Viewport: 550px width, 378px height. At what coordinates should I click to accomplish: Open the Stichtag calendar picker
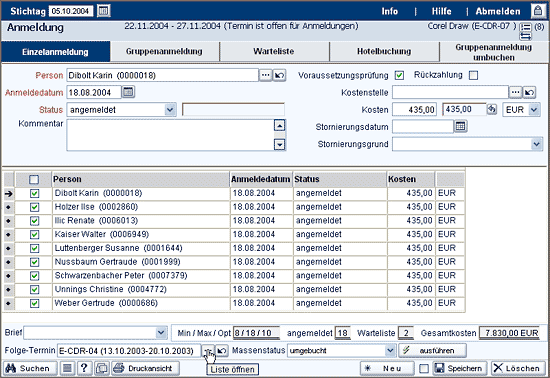(103, 11)
